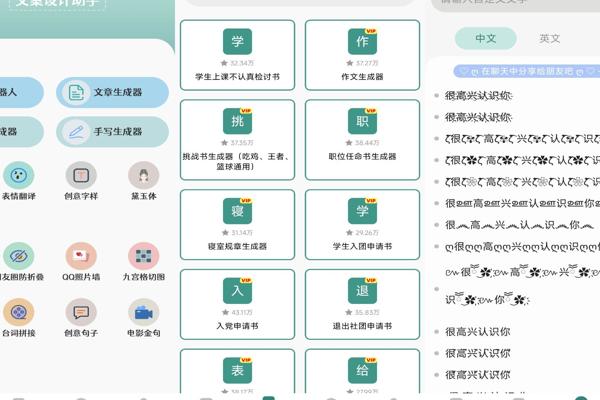Tap the 创意字样 icon
The width and height of the screenshot is (600, 400).
click(x=81, y=175)
